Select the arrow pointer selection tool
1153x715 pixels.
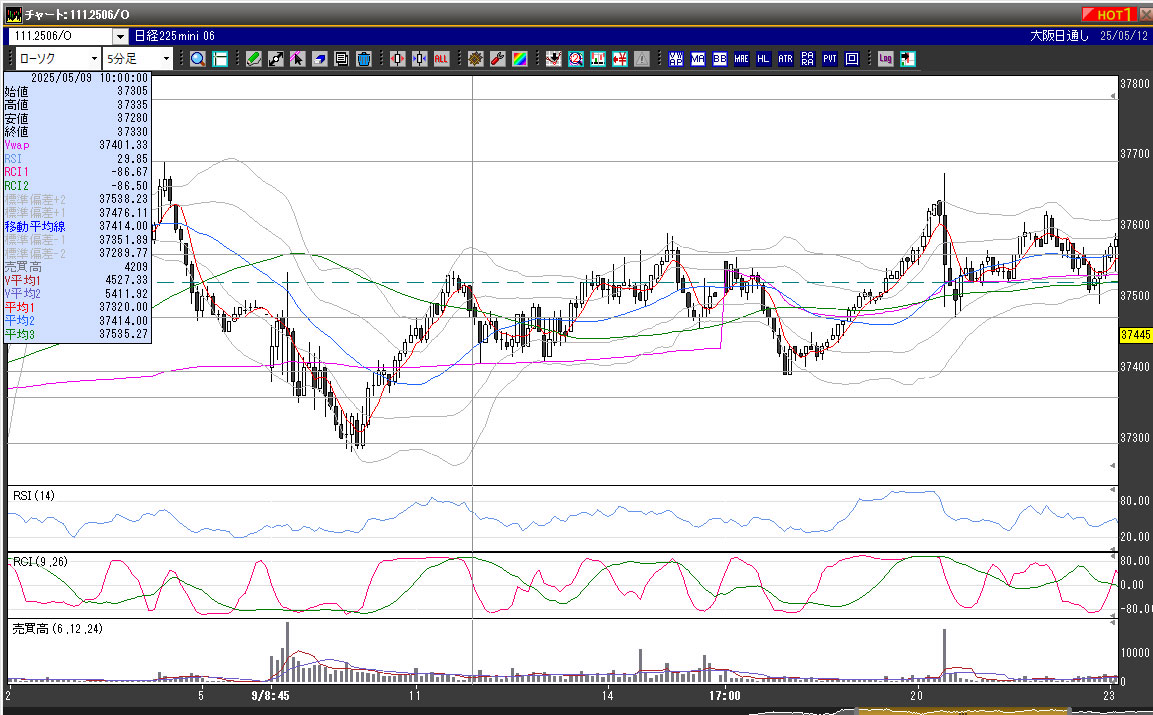click(297, 59)
